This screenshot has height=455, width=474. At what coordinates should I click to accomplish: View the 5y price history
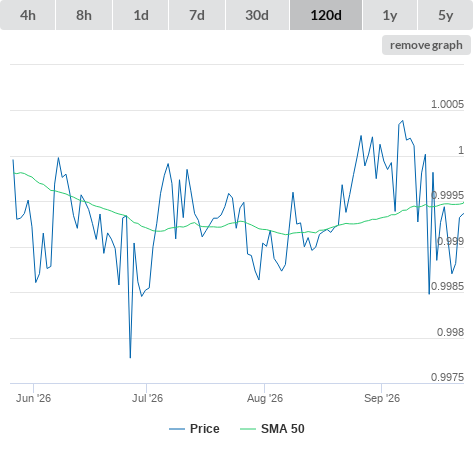click(x=445, y=15)
